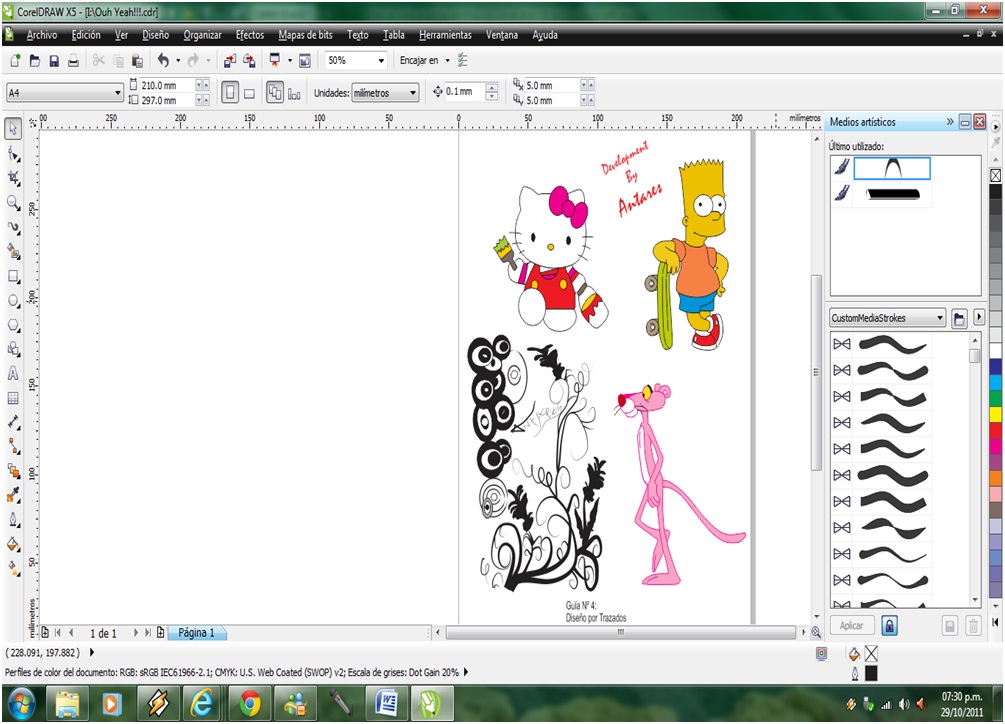Set portrait page orientation

229,93
